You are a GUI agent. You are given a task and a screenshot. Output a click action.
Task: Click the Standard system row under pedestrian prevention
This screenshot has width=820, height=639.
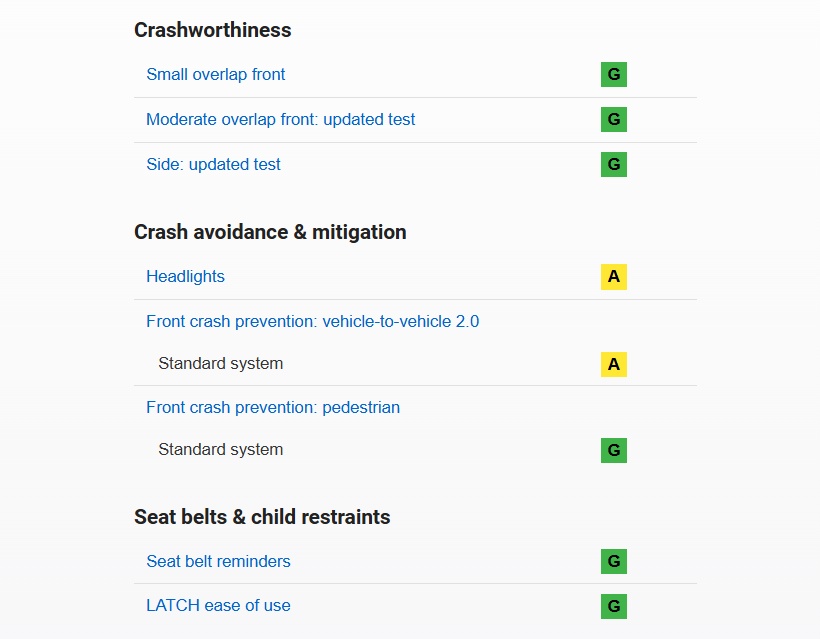[220, 450]
